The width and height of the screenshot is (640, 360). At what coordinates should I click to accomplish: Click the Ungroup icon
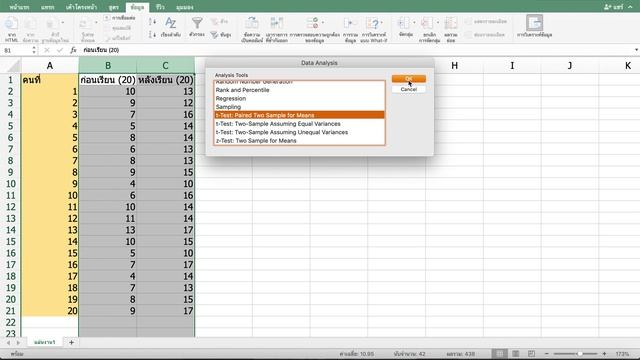pyautogui.click(x=427, y=23)
